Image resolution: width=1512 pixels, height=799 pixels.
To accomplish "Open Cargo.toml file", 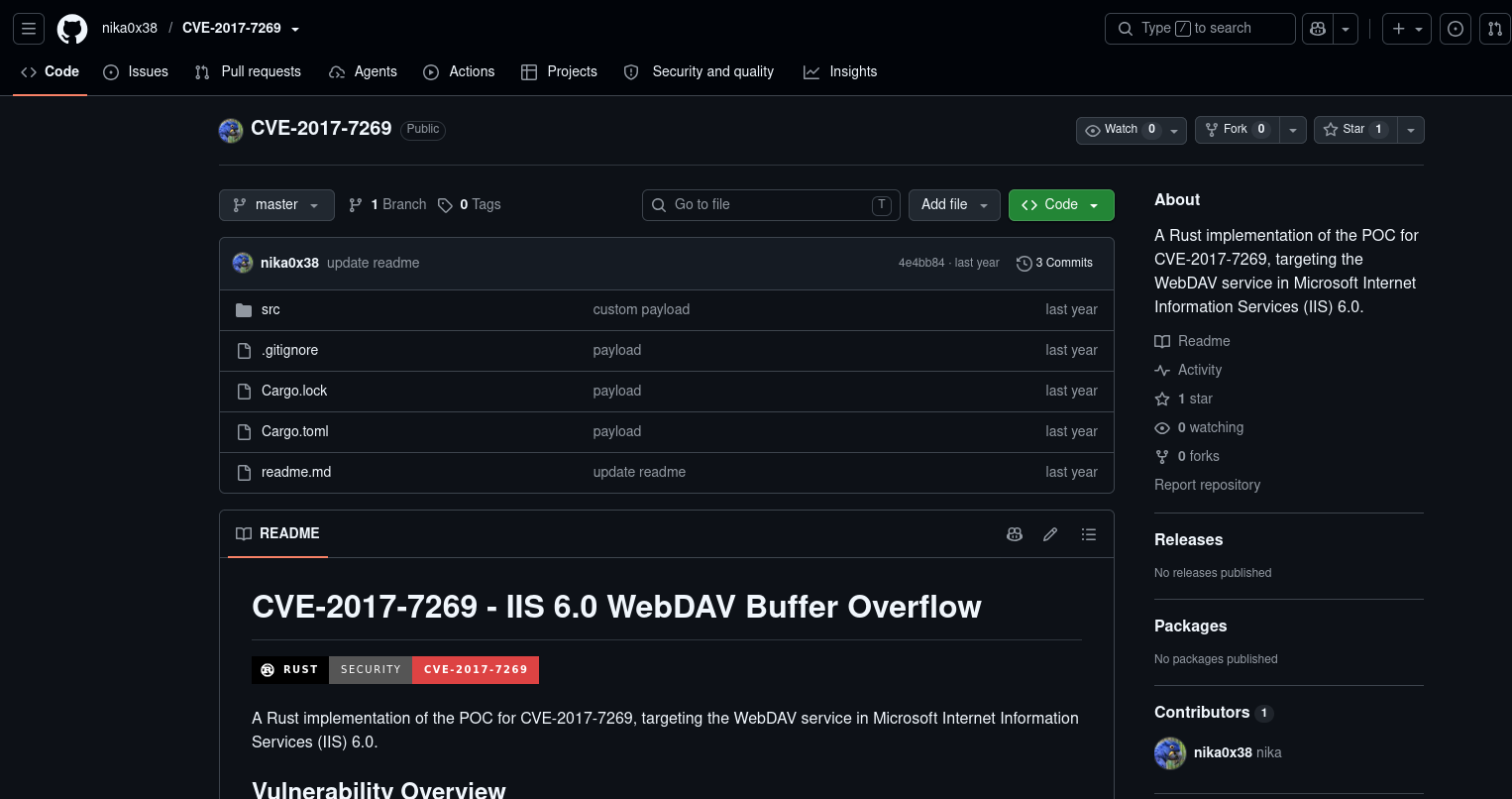I will (x=294, y=432).
